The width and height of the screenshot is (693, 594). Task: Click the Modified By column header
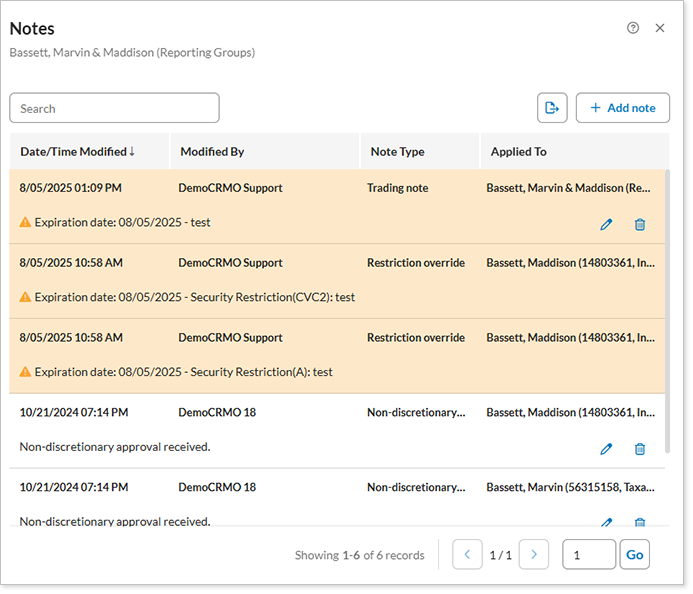click(212, 152)
